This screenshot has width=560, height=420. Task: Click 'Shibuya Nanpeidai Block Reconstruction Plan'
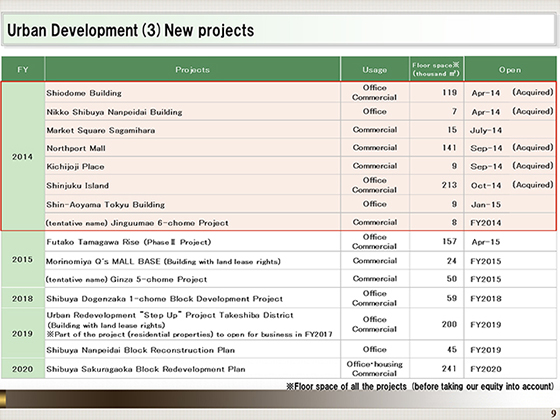point(140,350)
